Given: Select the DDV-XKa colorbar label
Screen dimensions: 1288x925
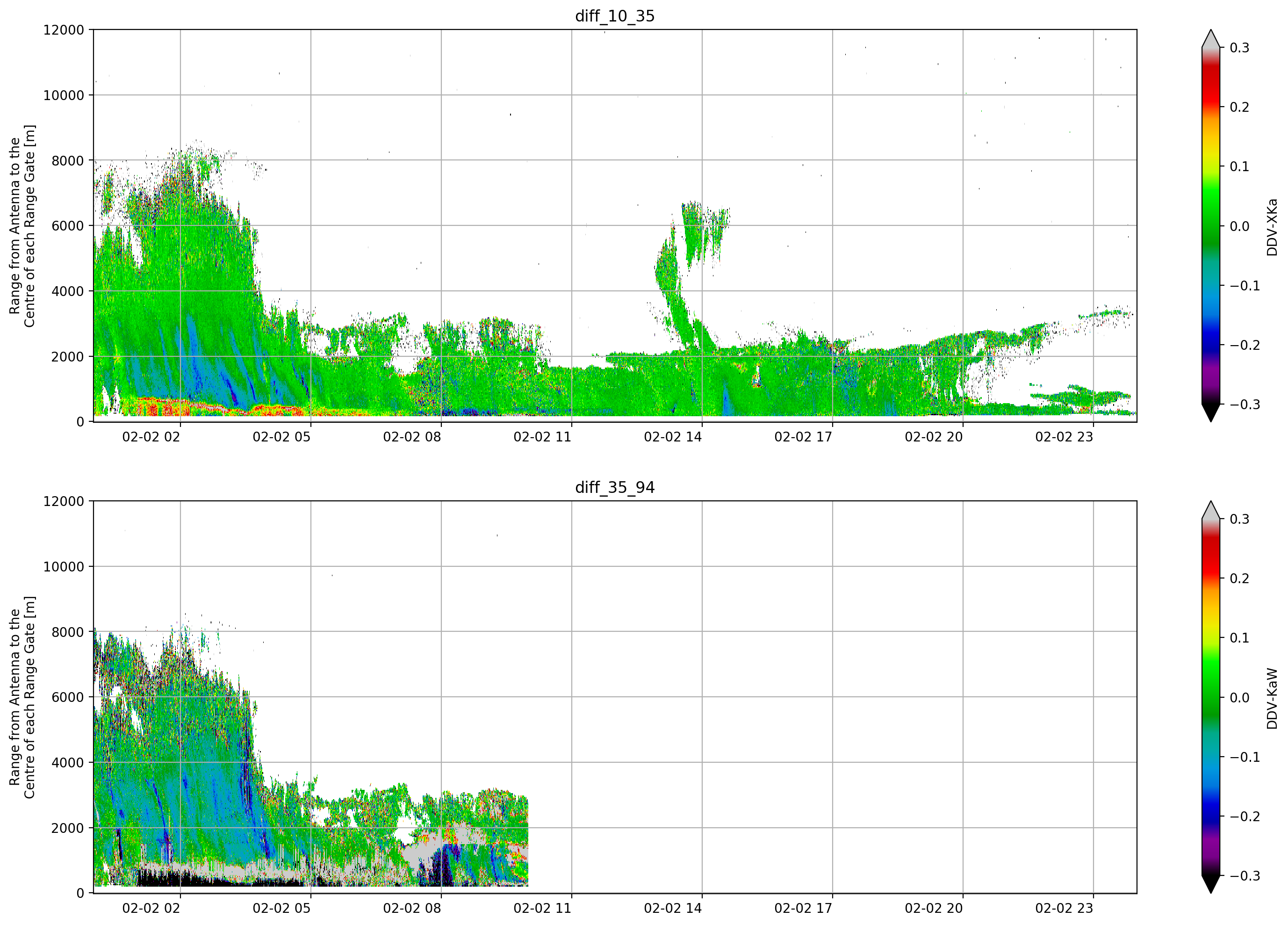Looking at the screenshot, I should click(1272, 227).
